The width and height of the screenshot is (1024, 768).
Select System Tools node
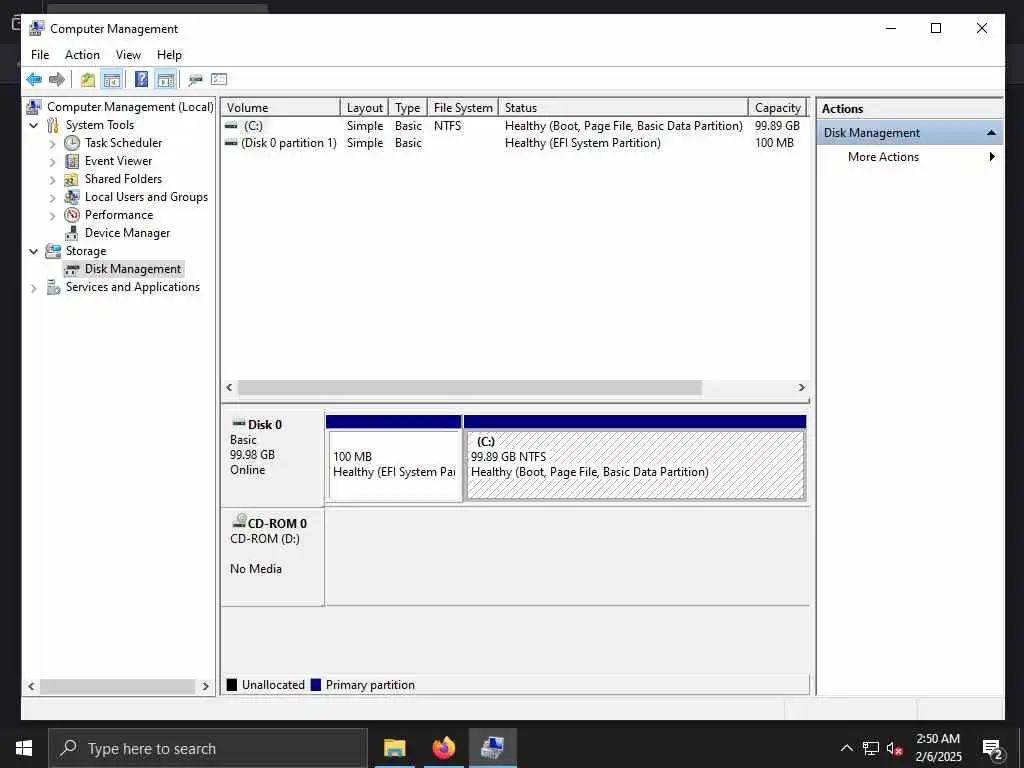(x=99, y=125)
